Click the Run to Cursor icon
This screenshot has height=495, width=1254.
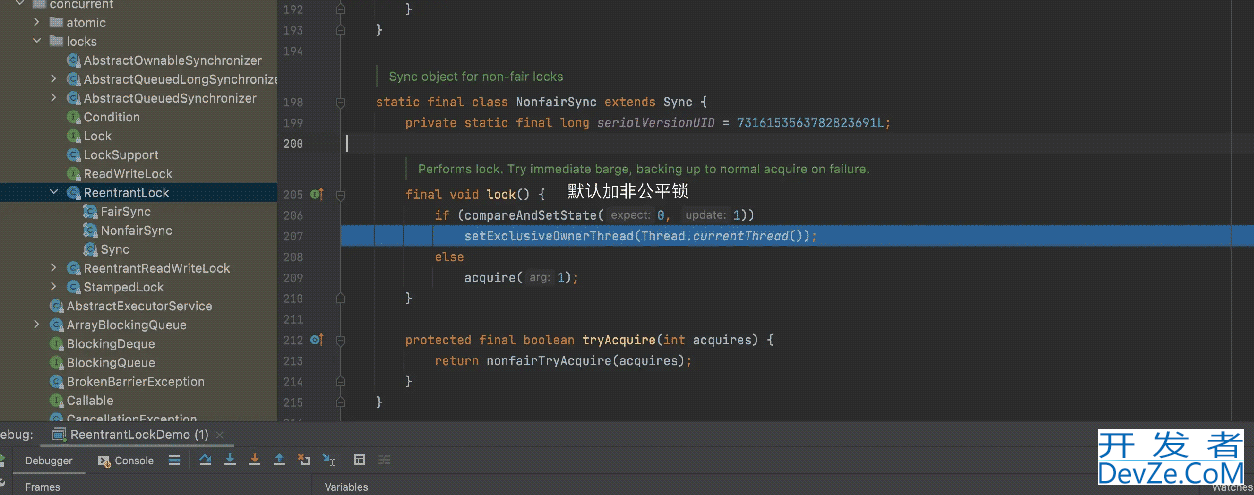(x=329, y=460)
